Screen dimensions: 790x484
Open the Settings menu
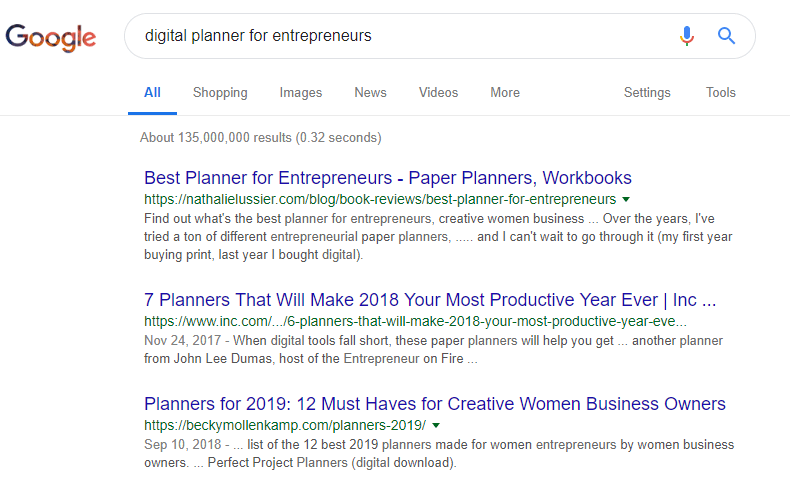click(x=647, y=93)
